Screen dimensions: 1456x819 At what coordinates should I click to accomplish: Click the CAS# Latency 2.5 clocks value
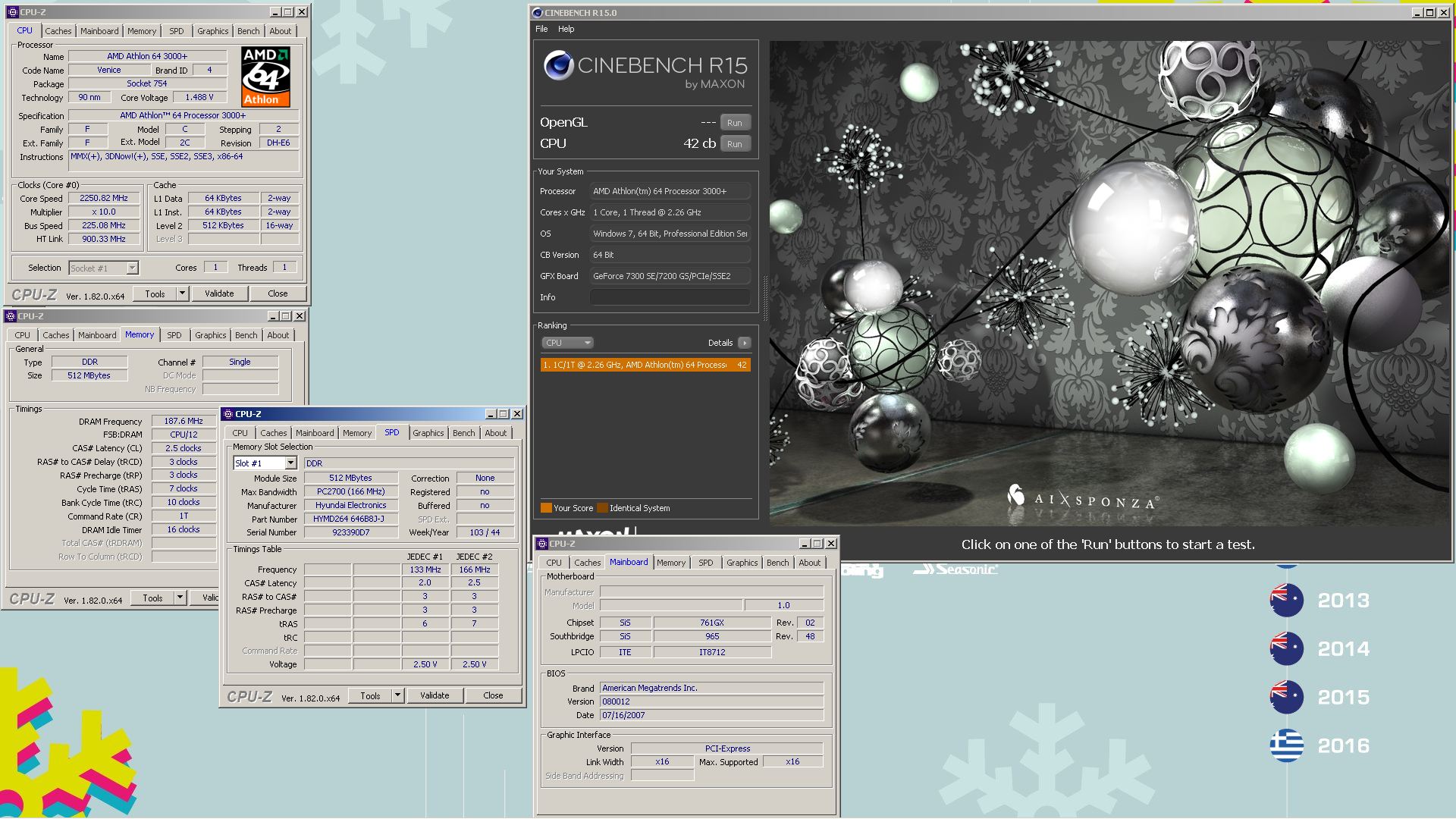tap(184, 448)
